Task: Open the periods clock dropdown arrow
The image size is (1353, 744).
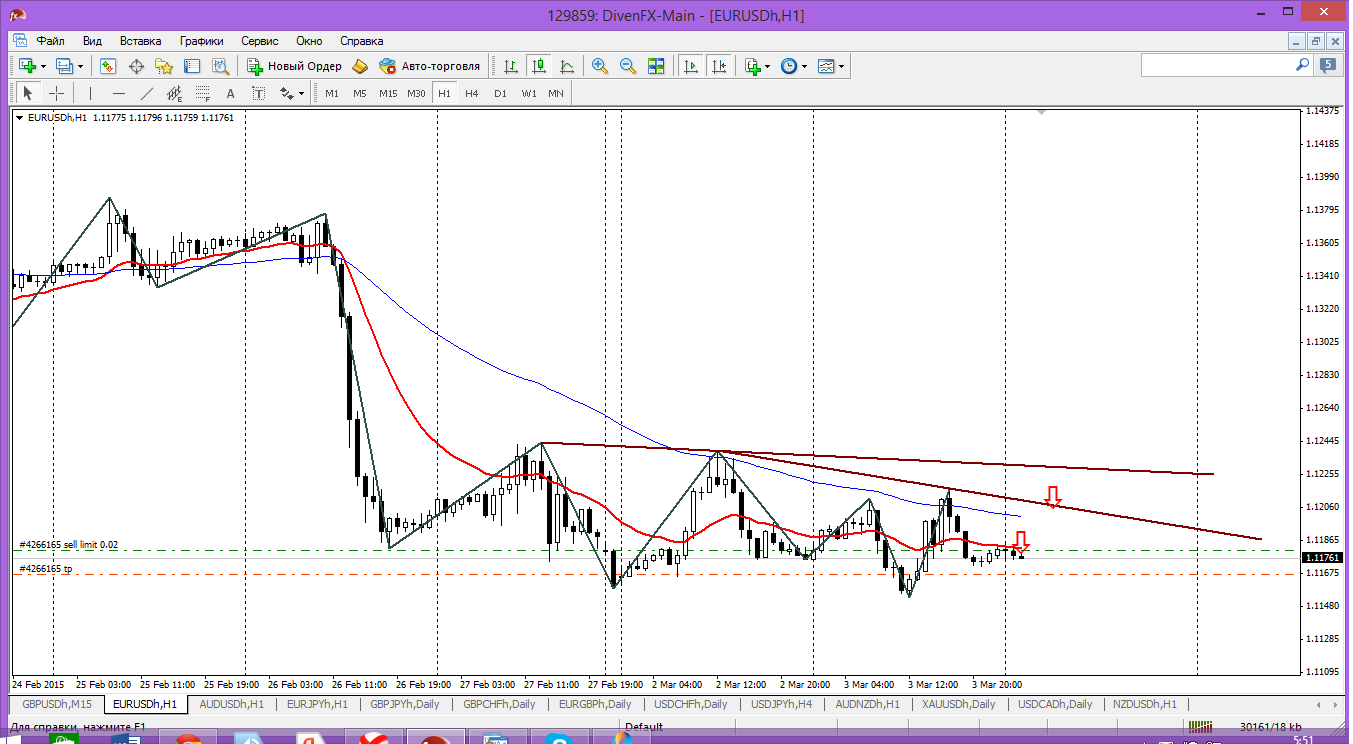Action: click(x=804, y=66)
